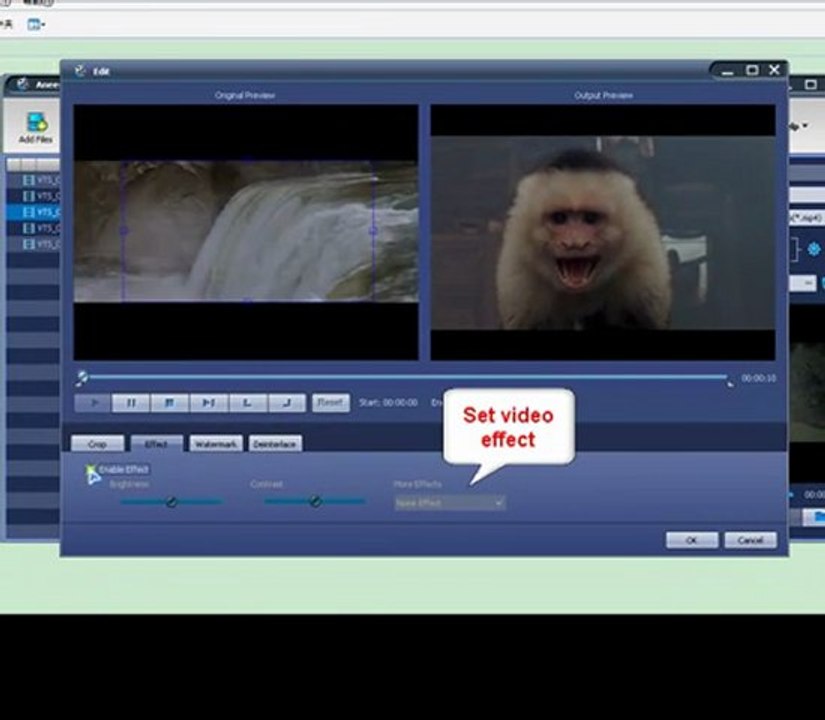Click the Start time 00:00:00 value
This screenshot has height=720, width=825.
[400, 403]
